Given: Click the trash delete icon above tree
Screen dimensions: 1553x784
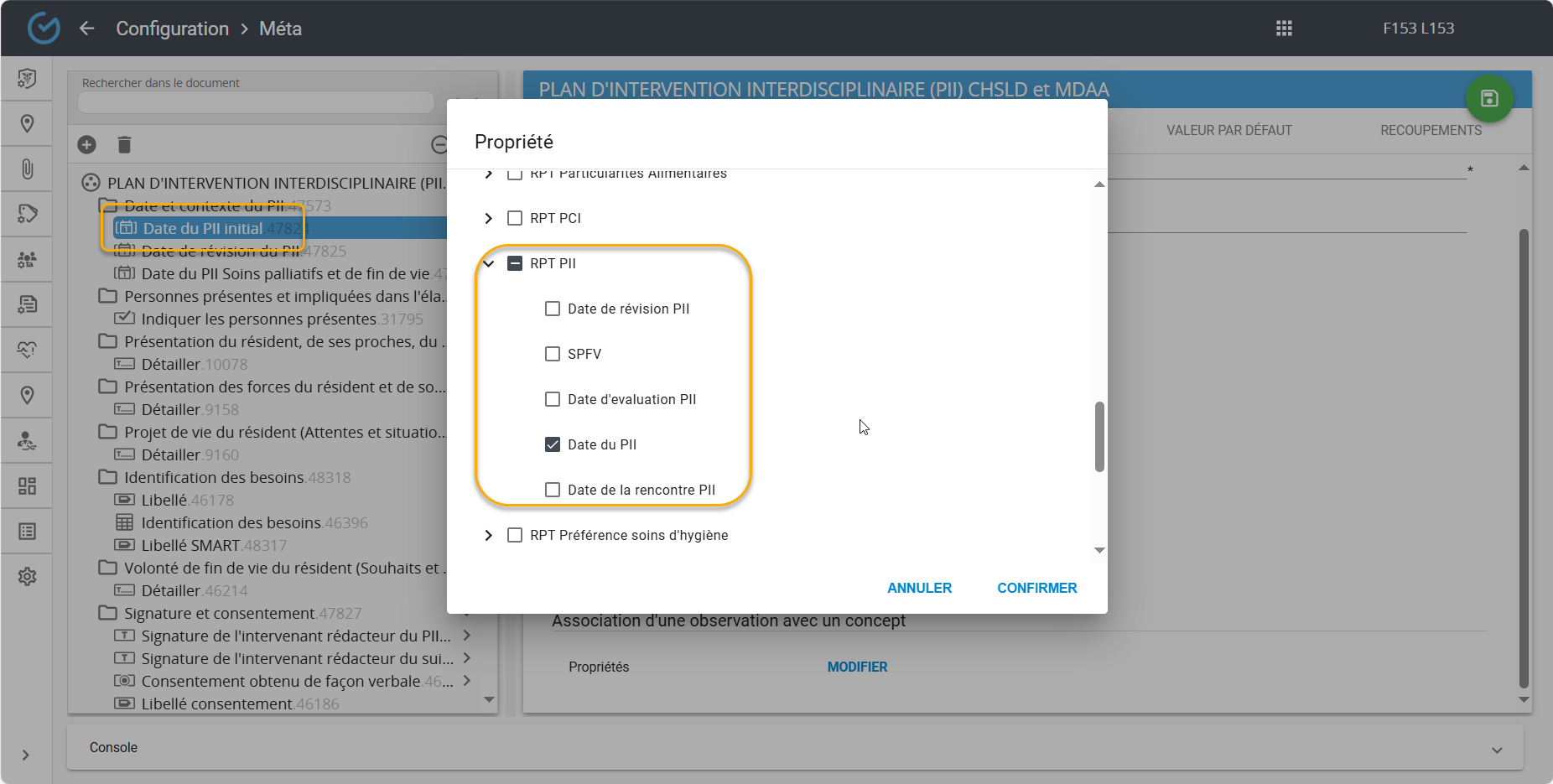Looking at the screenshot, I should point(124,145).
